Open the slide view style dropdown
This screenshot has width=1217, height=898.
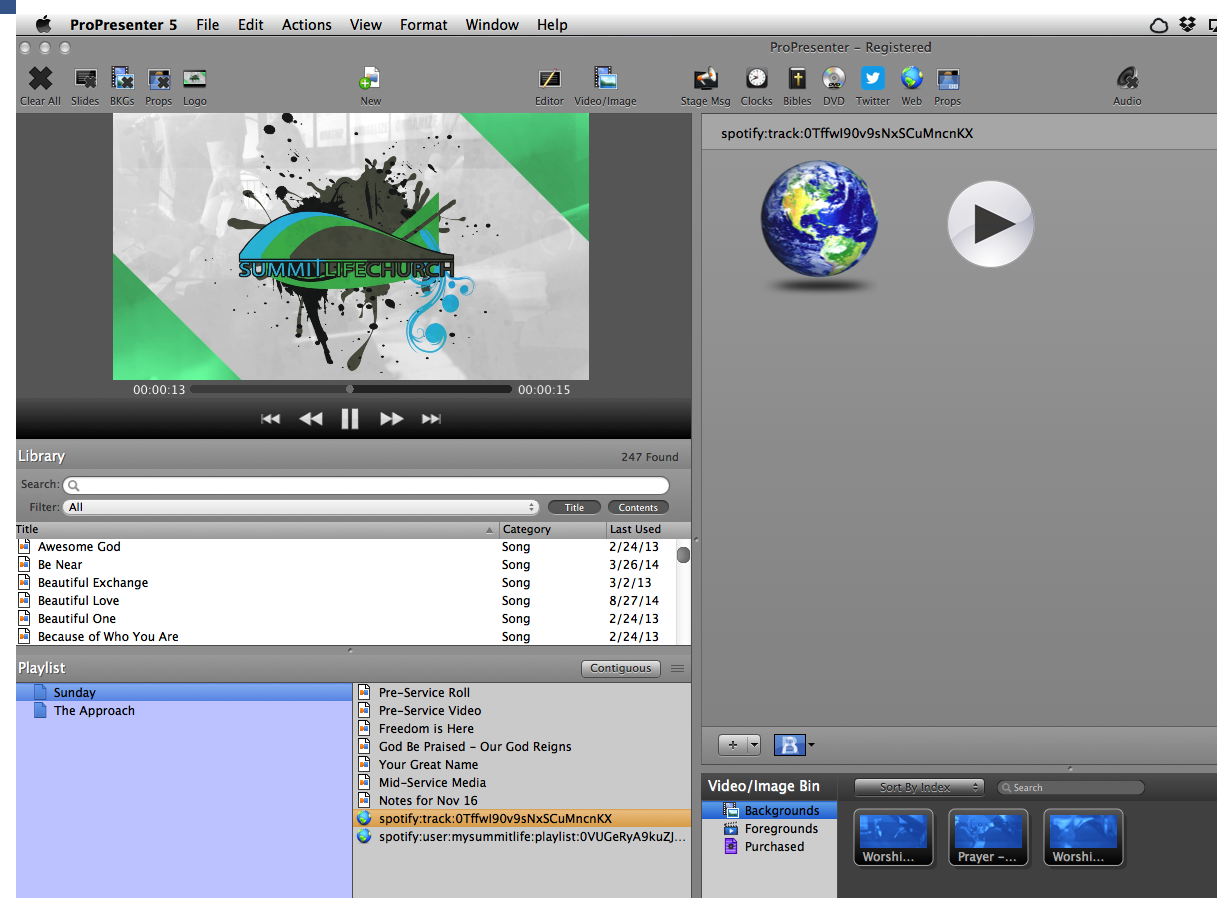coord(795,745)
